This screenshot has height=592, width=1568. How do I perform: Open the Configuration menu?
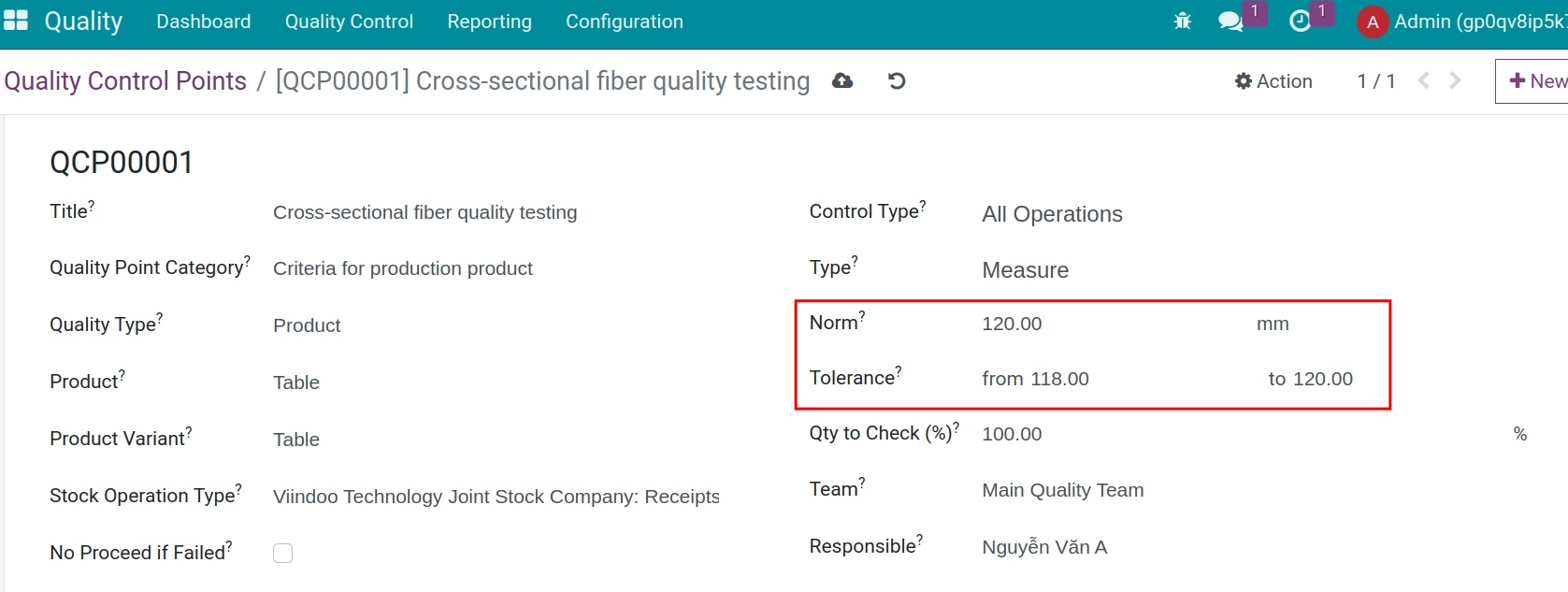(625, 22)
